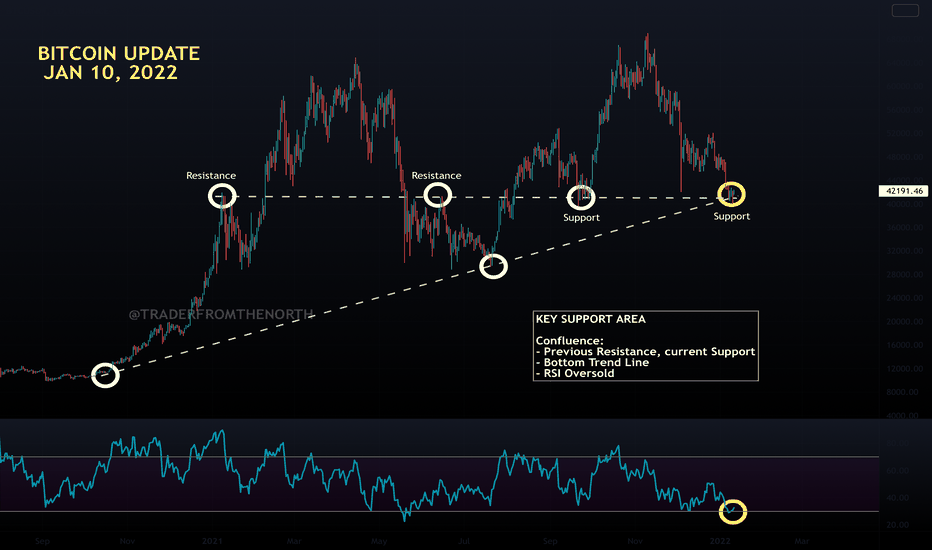Click the Support label under the yellow circle
Screen dimensions: 932x550
732,216
